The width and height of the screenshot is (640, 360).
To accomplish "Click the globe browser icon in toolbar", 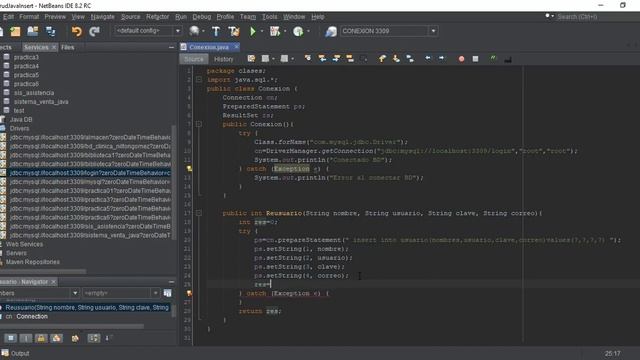I will [x=194, y=31].
